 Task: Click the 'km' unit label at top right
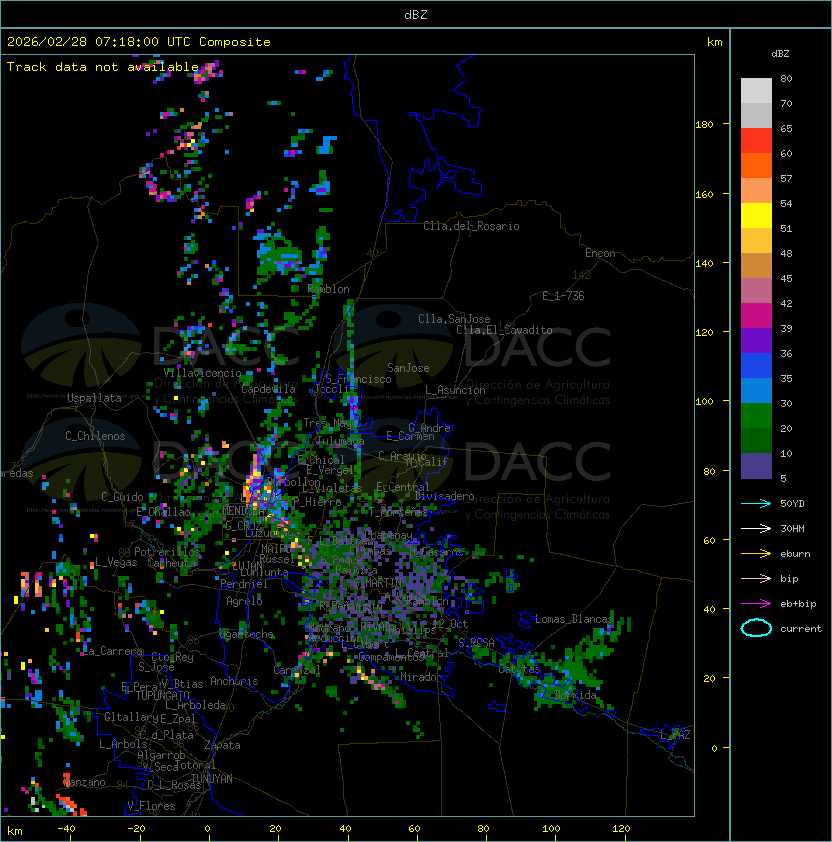coord(714,42)
